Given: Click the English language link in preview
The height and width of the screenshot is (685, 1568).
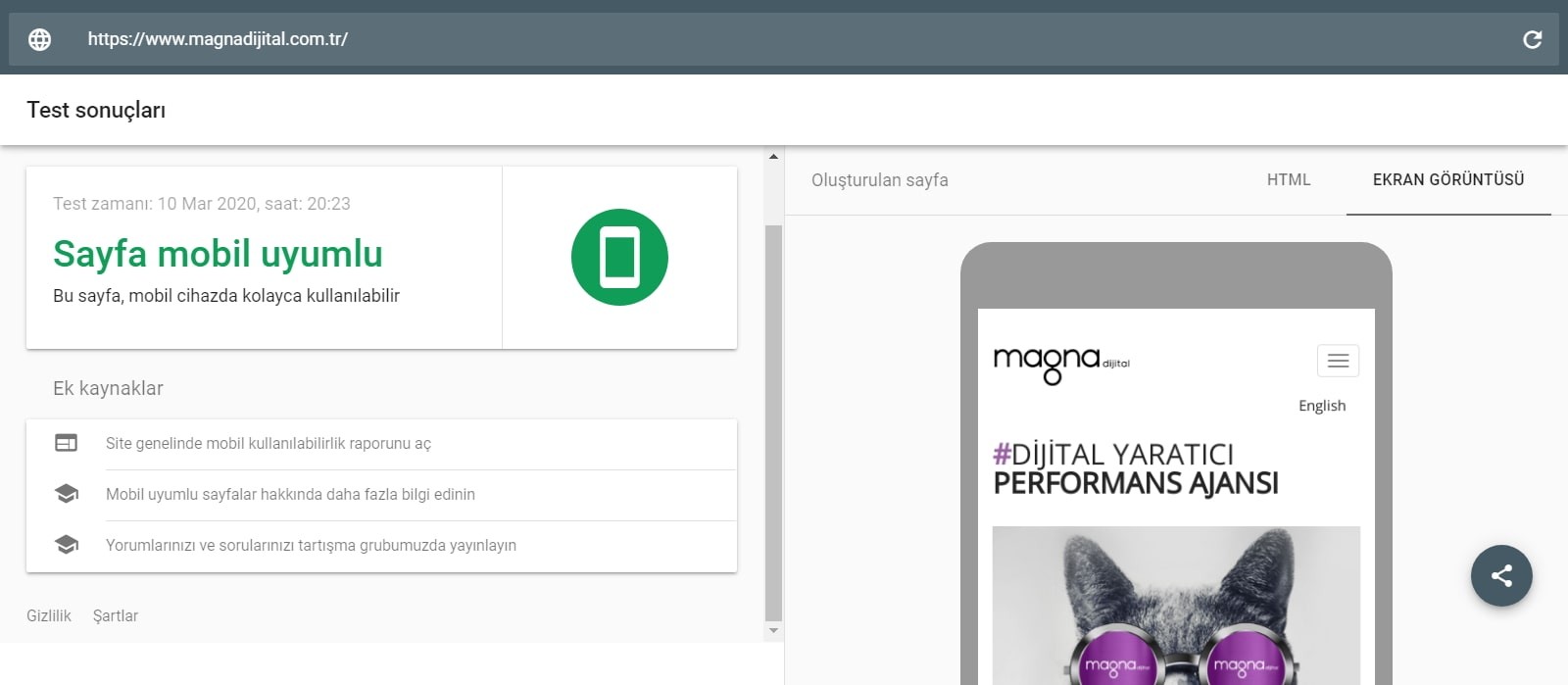Looking at the screenshot, I should (1322, 406).
